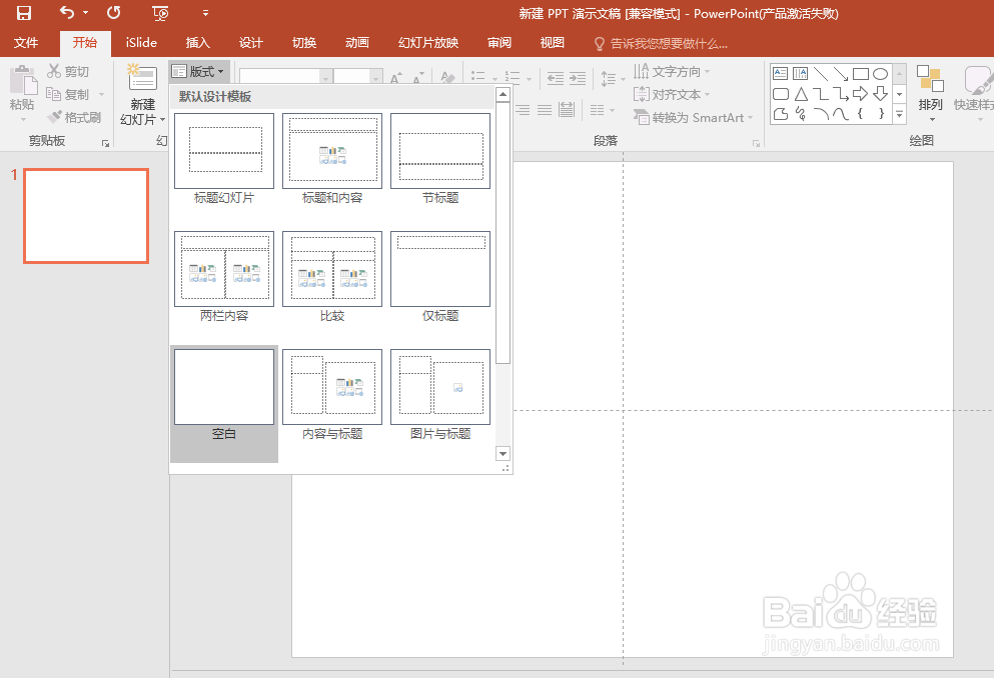
Task: Start slideshow from beginning icon
Action: pos(160,13)
